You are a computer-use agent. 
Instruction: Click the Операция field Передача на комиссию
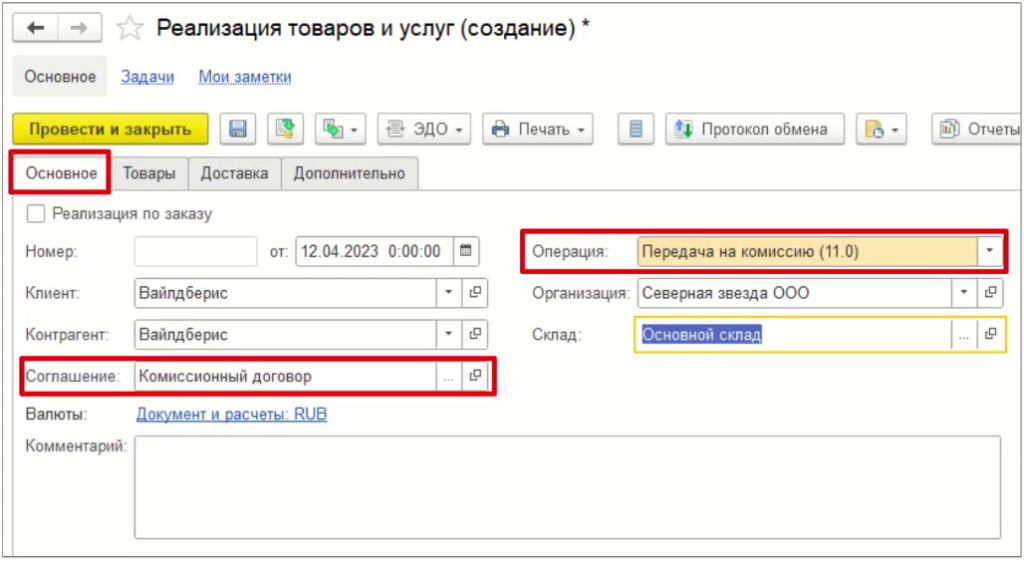coord(807,251)
